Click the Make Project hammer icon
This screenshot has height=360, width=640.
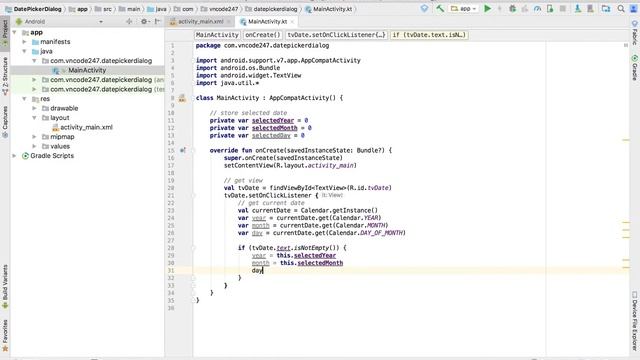coord(440,9)
